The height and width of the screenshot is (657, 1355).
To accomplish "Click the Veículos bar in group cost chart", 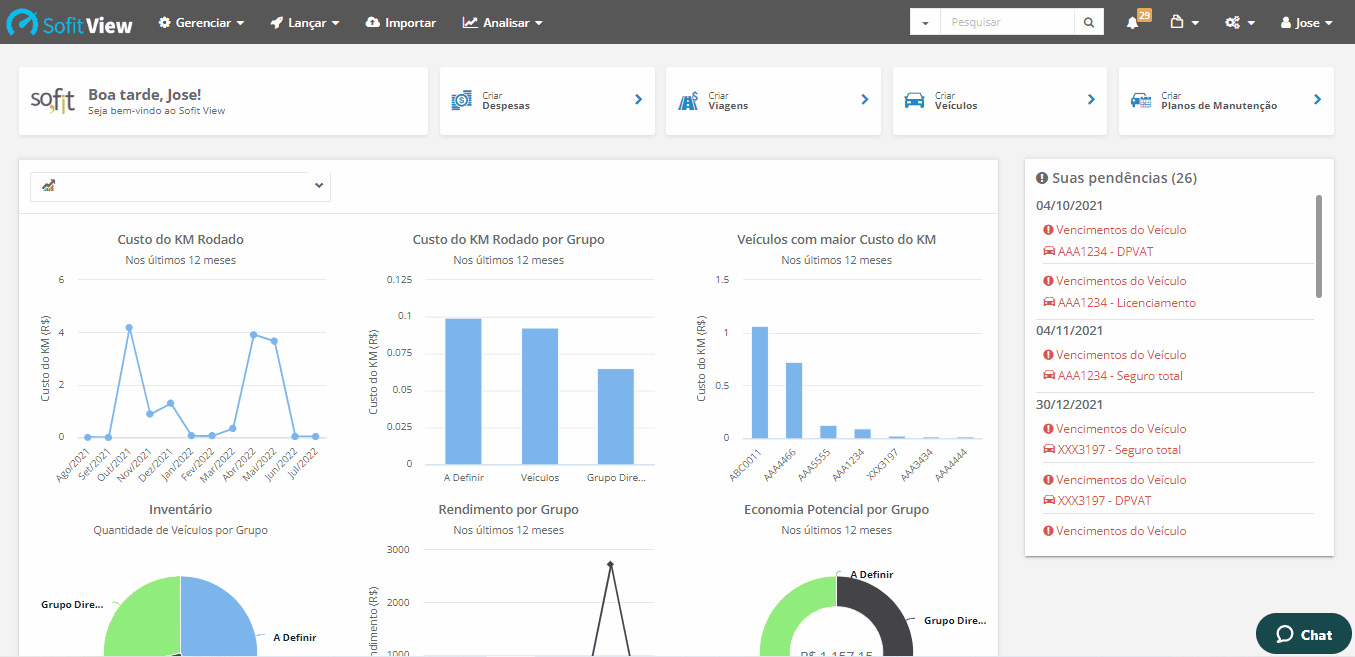I will point(540,396).
